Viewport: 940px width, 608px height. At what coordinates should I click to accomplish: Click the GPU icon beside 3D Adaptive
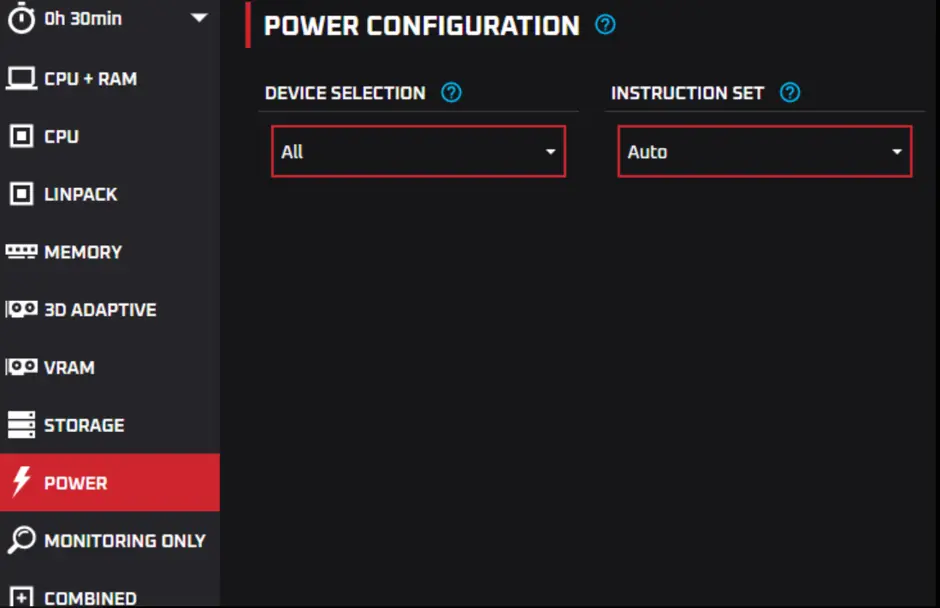[22, 309]
